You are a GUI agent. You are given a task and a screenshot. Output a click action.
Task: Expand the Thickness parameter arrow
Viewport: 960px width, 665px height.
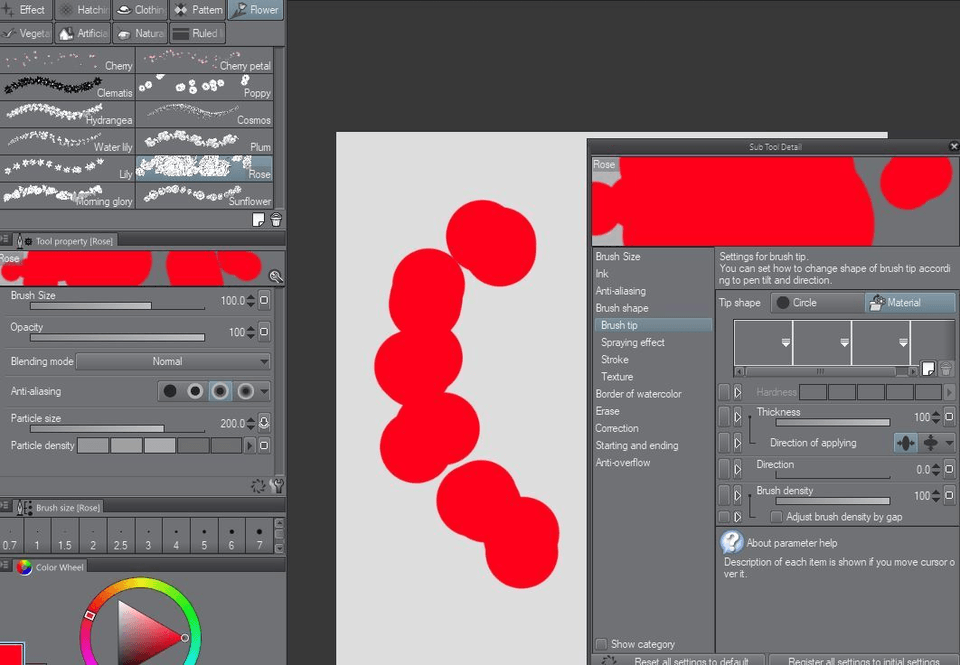click(x=738, y=416)
